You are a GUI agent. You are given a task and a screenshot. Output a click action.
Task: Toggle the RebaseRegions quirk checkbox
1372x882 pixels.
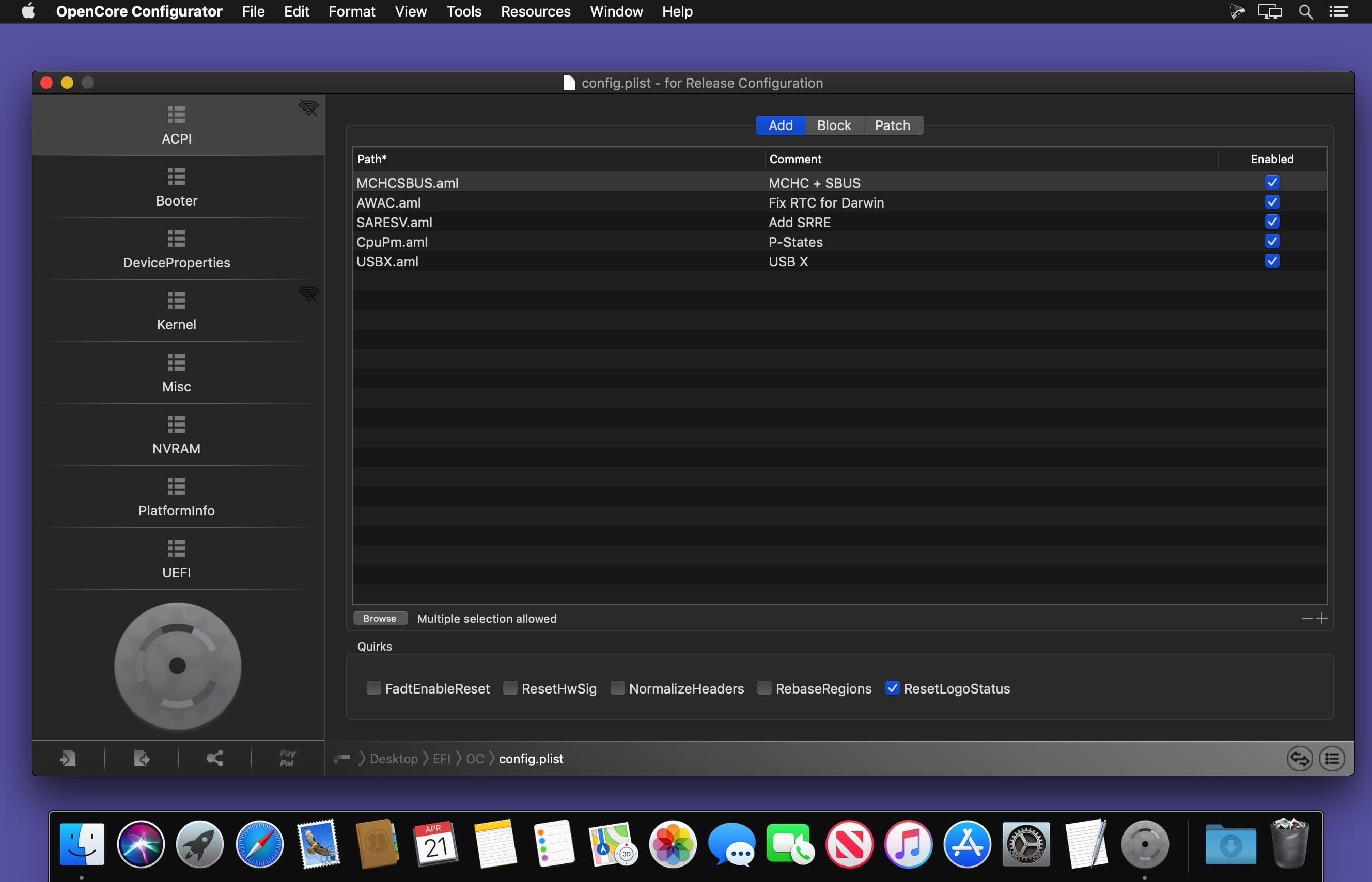point(764,688)
